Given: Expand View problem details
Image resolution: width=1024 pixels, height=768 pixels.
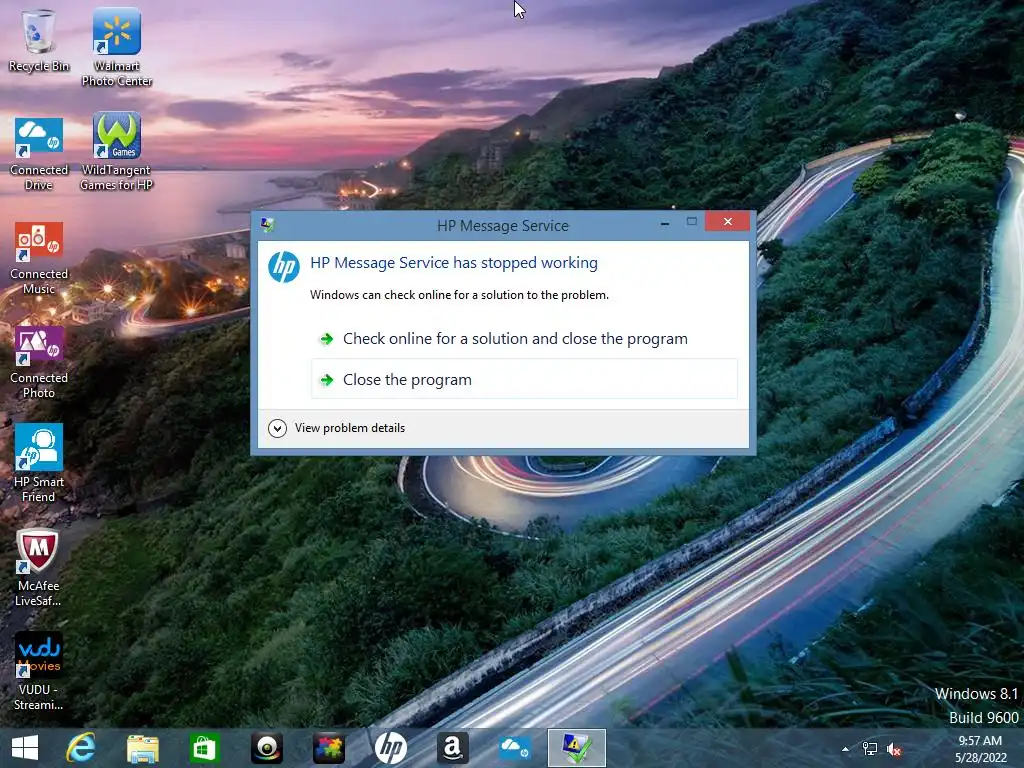Looking at the screenshot, I should click(x=337, y=428).
